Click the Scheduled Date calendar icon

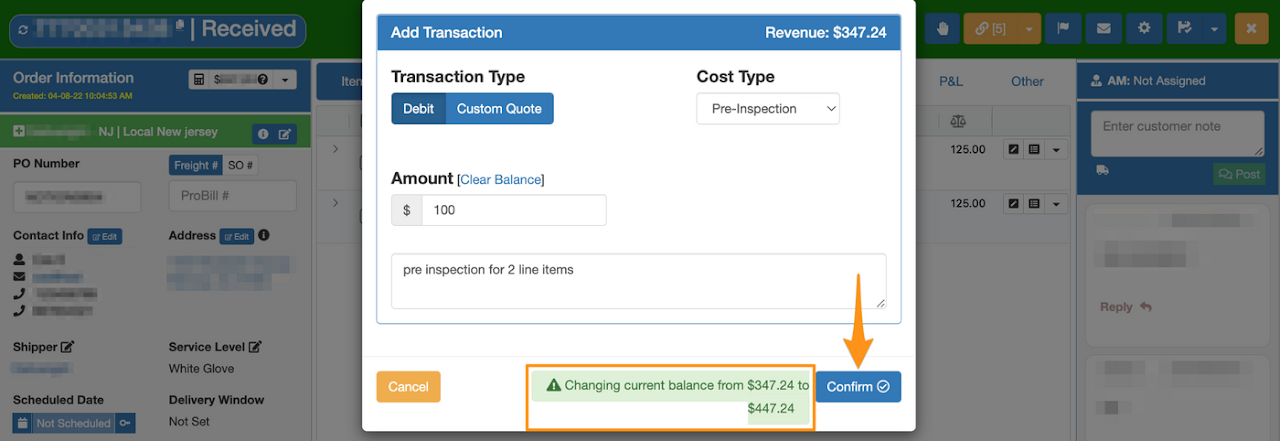[x=22, y=423]
